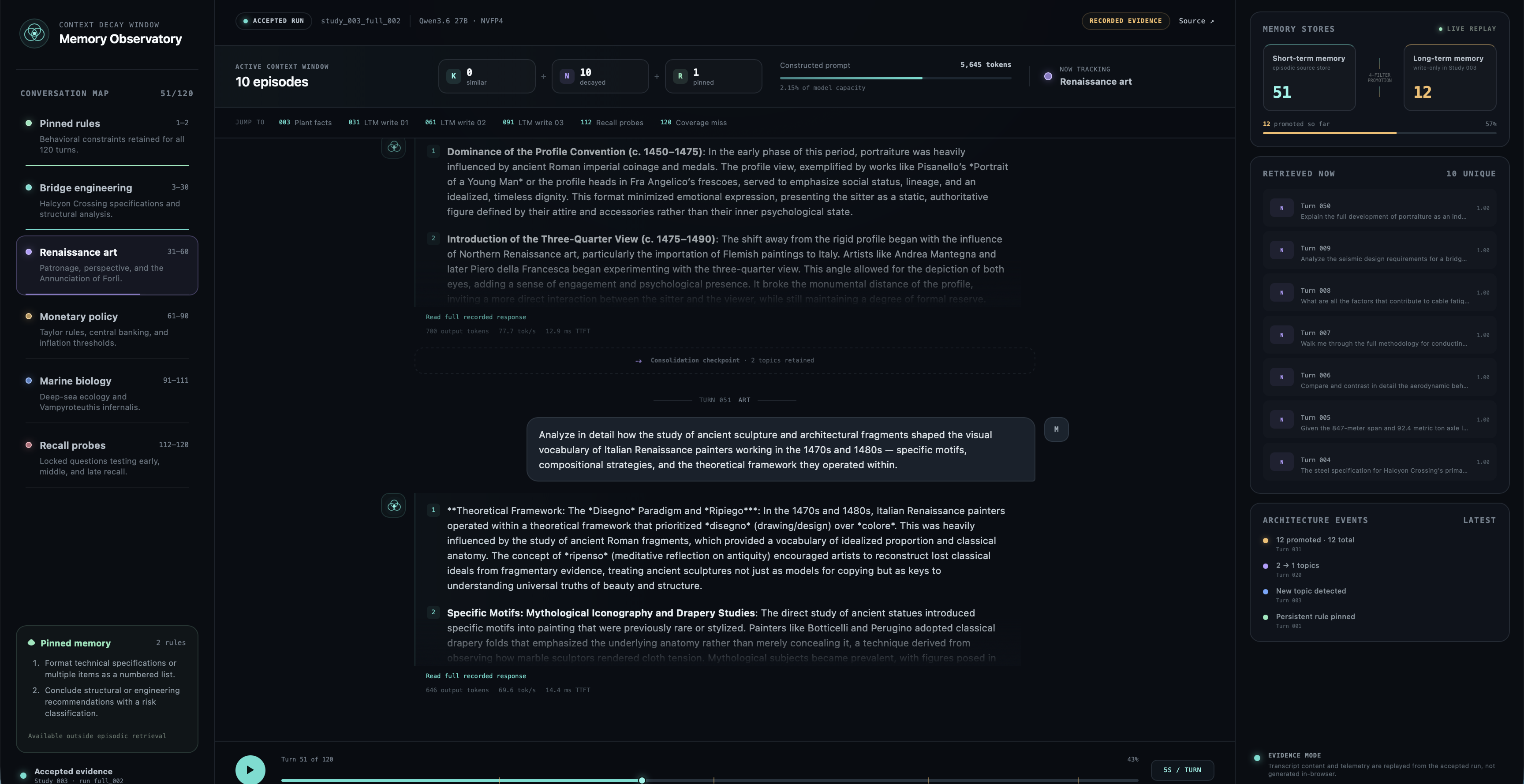Click the playback timeline handle at turn 51
Viewport: 1524px width, 784px height.
pyautogui.click(x=642, y=780)
